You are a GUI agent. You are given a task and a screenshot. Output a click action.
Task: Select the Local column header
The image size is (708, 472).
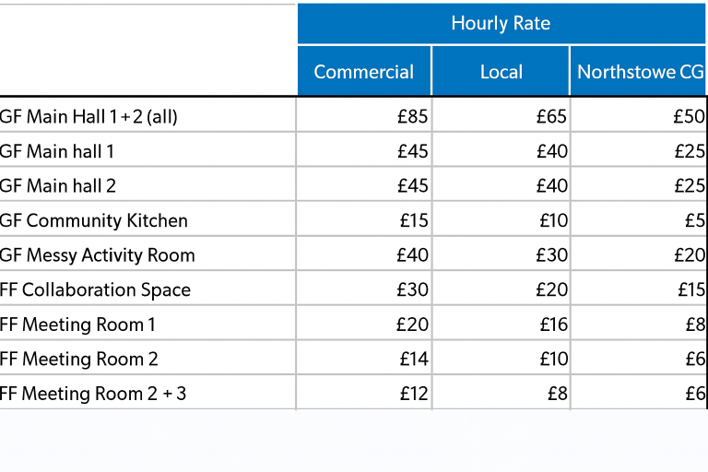pos(501,72)
